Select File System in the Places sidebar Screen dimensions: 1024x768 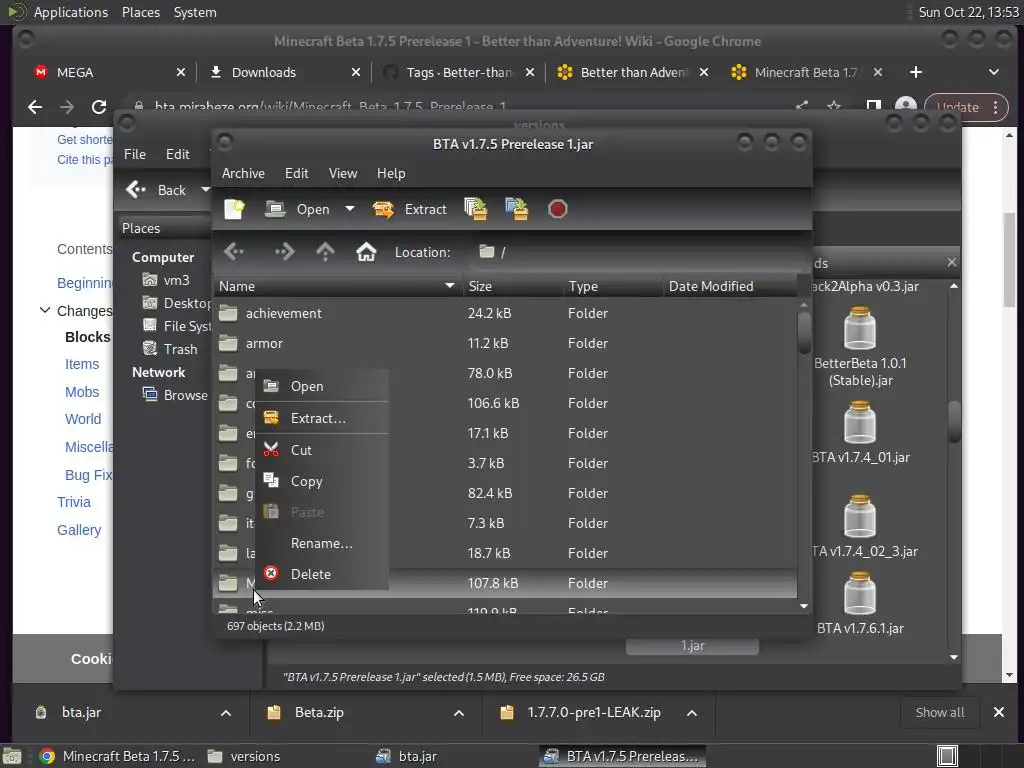[176, 326]
